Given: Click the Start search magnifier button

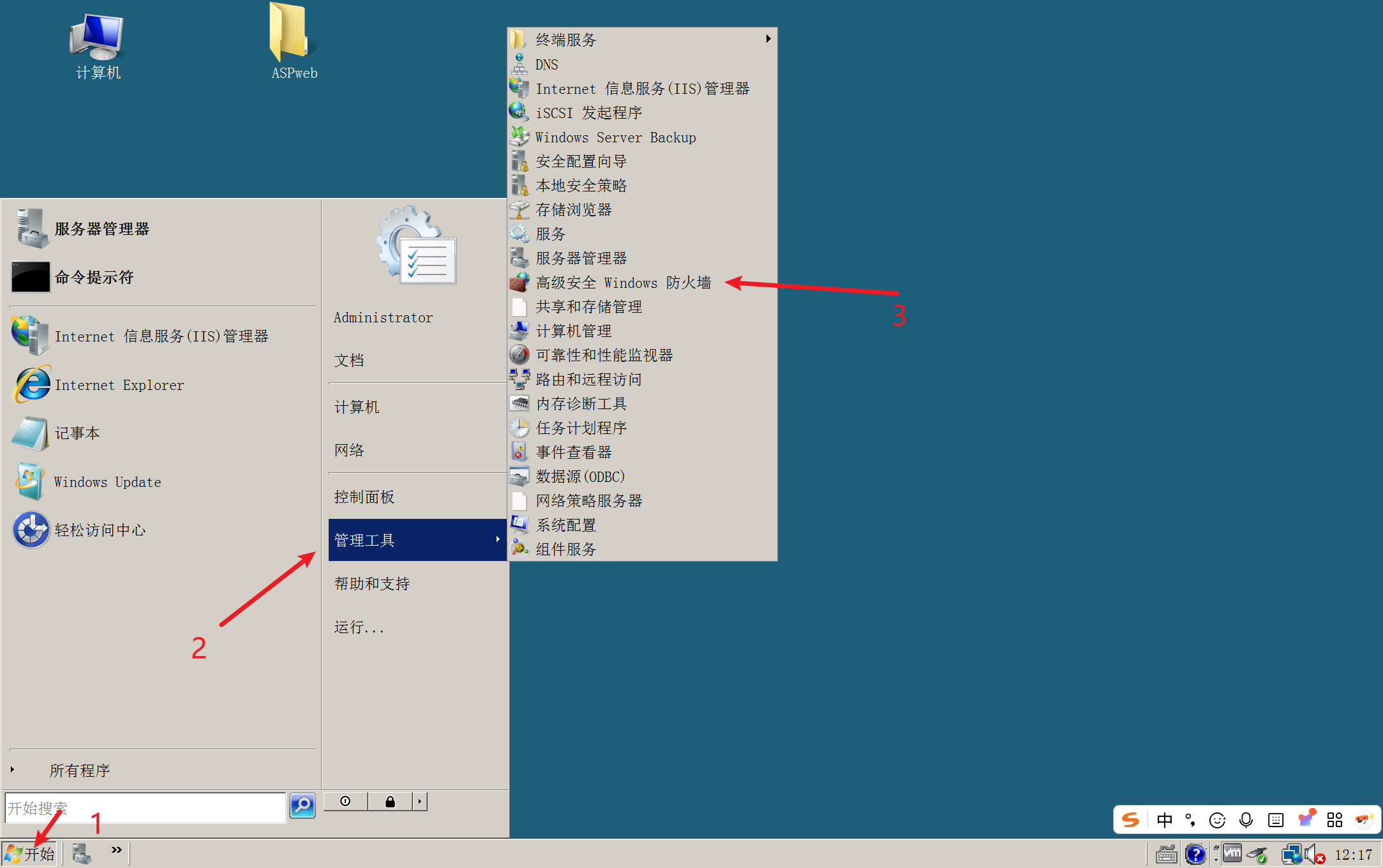Looking at the screenshot, I should pos(303,805).
